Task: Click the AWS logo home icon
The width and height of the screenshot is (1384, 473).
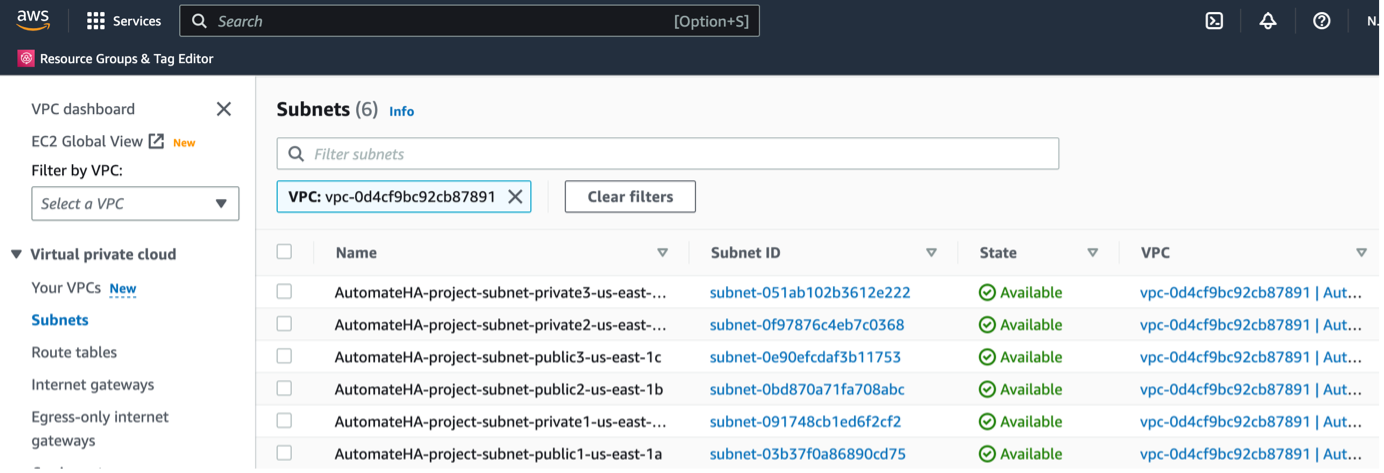Action: (x=33, y=20)
